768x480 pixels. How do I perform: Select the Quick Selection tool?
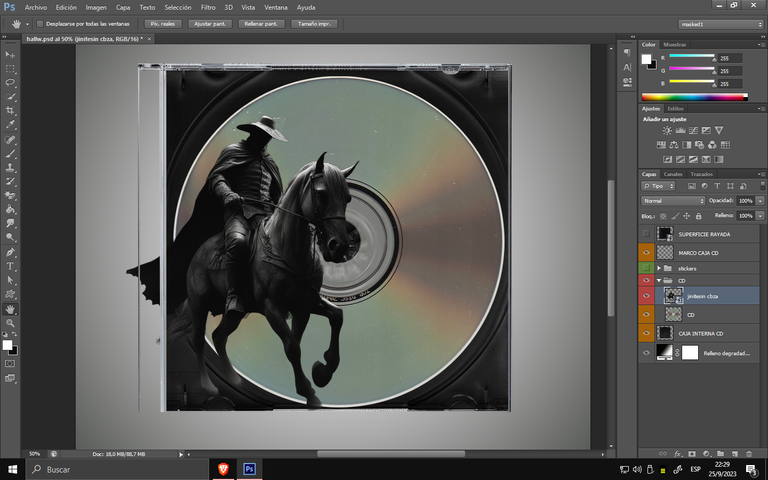(10, 96)
